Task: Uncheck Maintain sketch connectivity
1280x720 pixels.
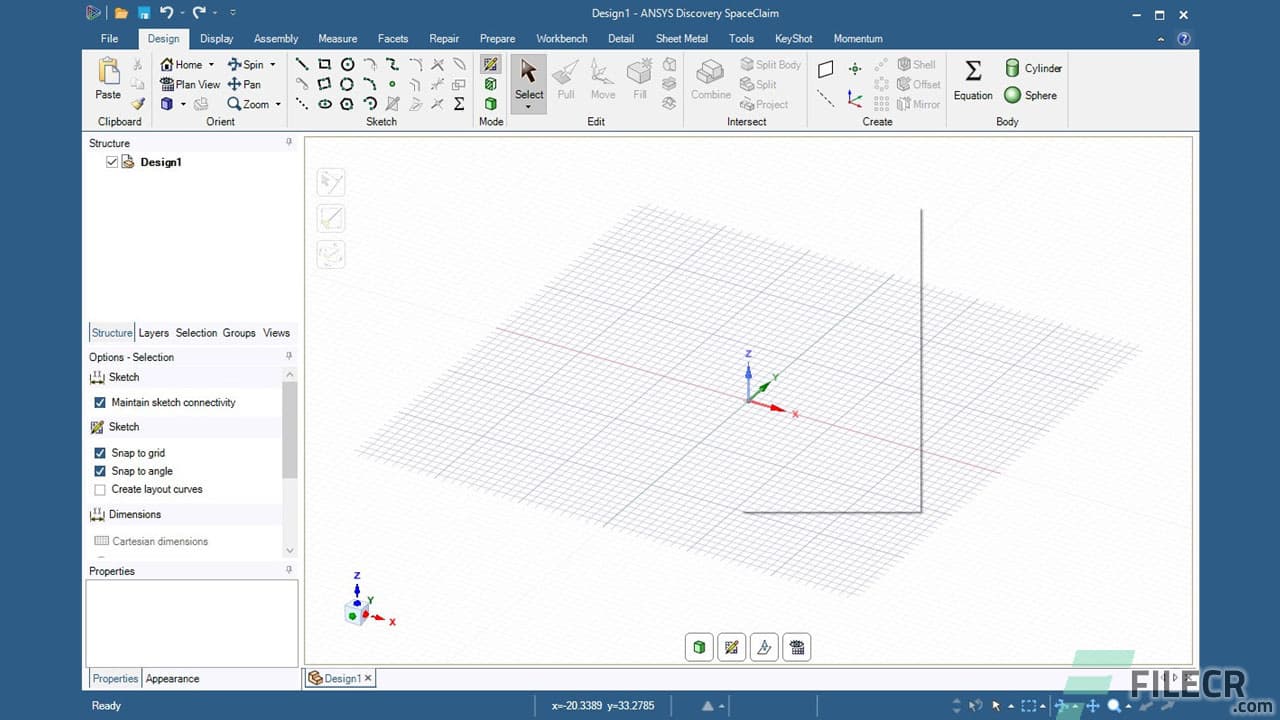Action: [x=100, y=402]
